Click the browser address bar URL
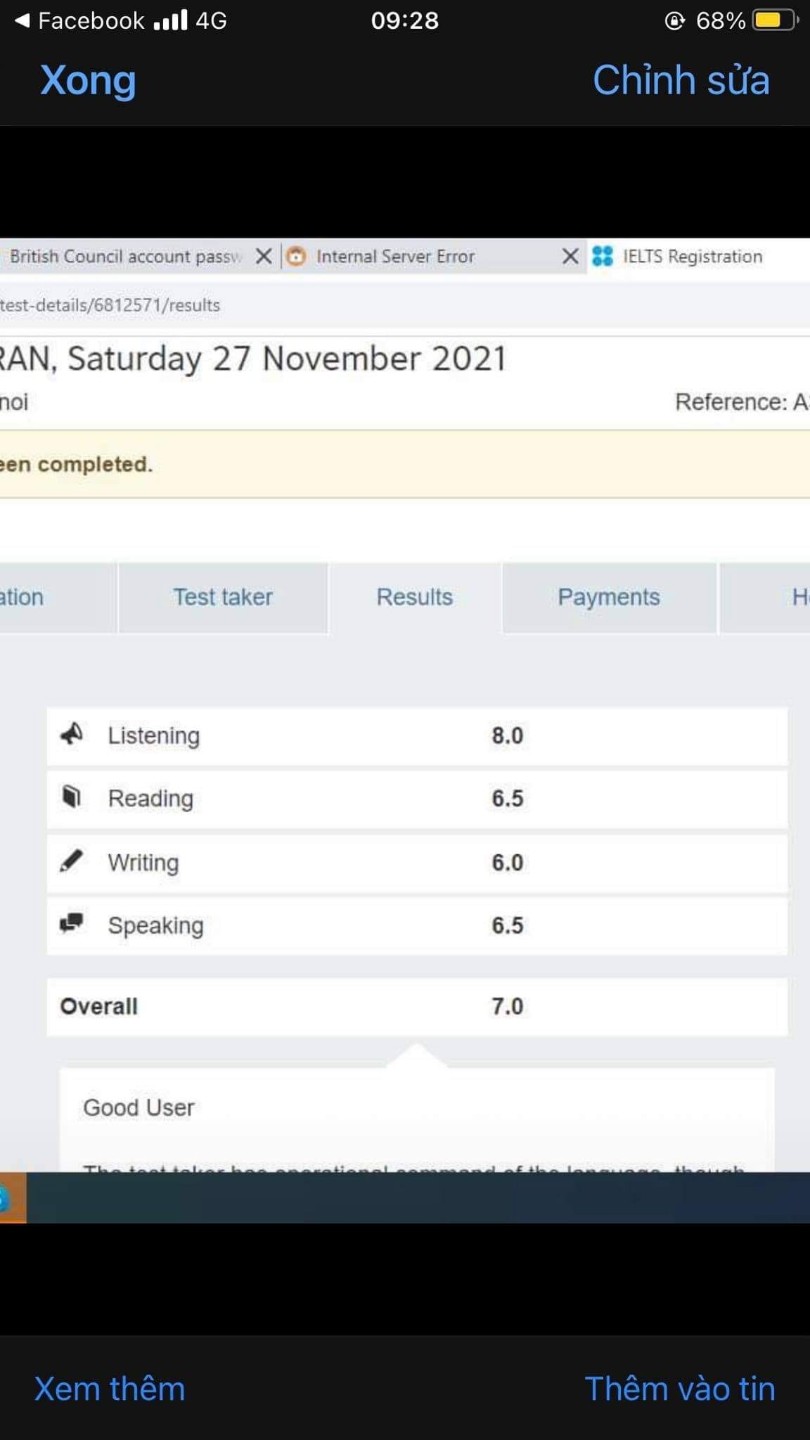810x1440 pixels. pos(110,305)
